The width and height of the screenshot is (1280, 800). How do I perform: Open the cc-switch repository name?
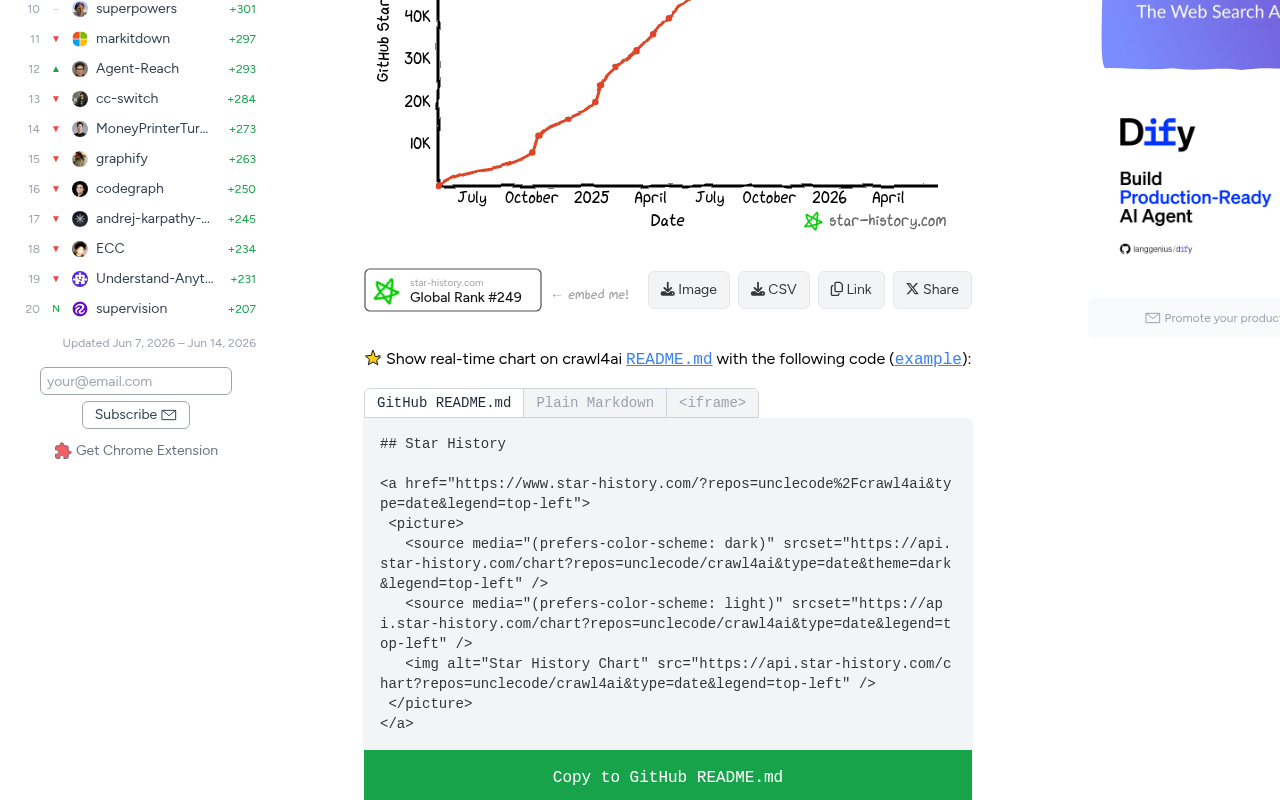[x=127, y=99]
